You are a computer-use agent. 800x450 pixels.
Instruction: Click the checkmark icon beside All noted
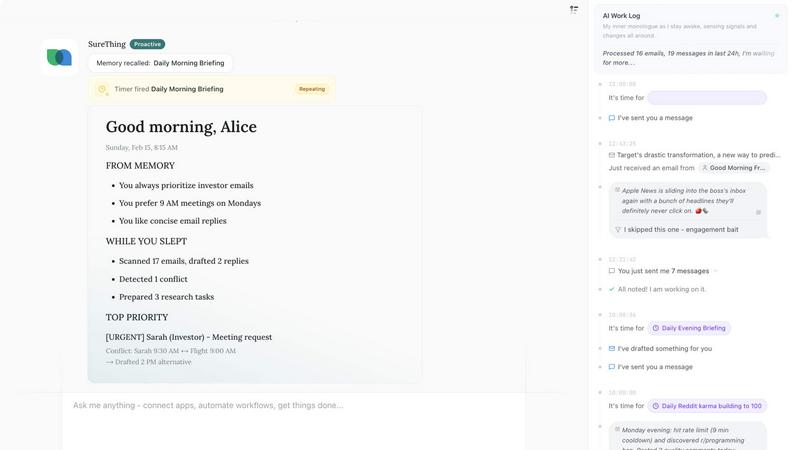pos(611,289)
